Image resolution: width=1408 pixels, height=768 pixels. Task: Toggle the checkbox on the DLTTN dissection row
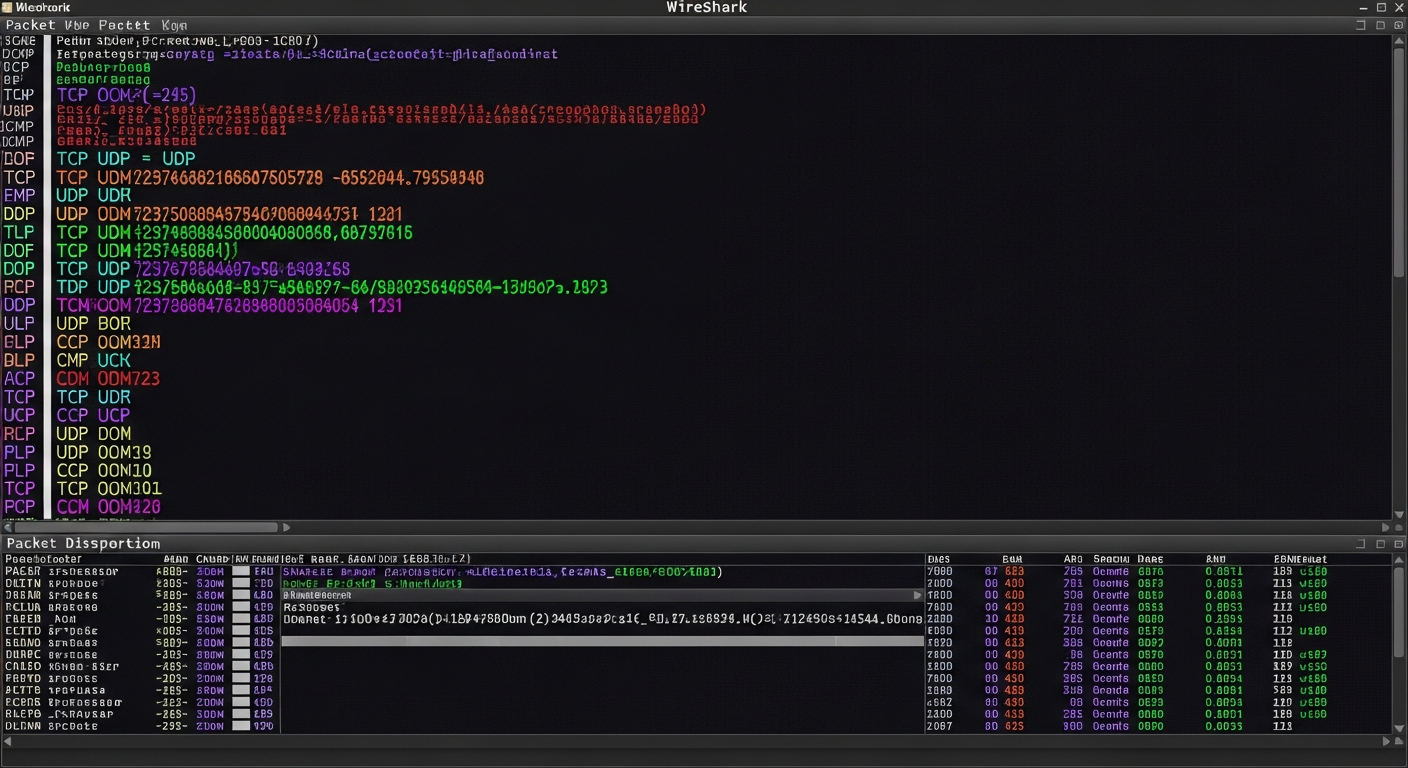tap(240, 583)
